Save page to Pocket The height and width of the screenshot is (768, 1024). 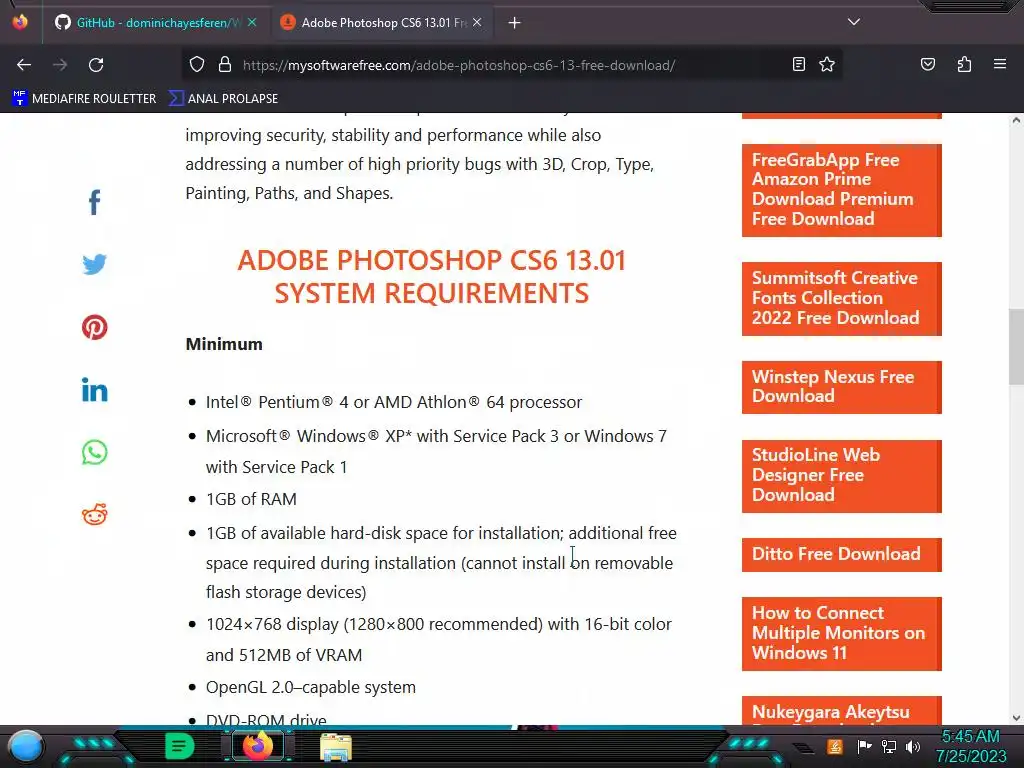pos(927,64)
